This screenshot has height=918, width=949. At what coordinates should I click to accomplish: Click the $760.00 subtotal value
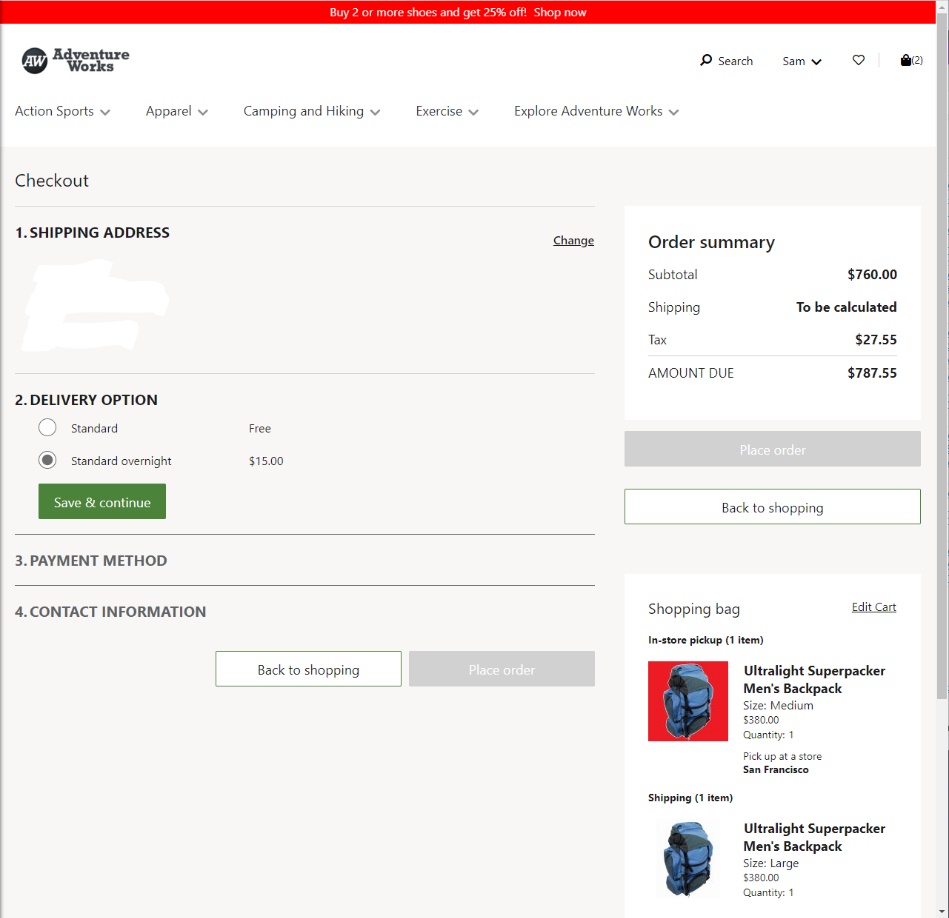click(x=872, y=274)
